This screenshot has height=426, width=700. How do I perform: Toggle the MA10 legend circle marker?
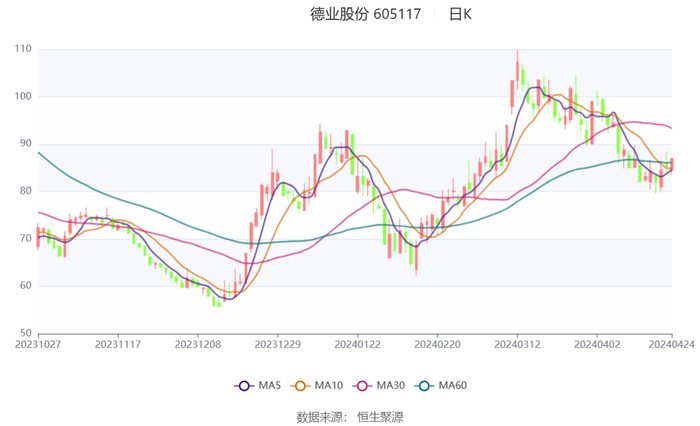click(x=300, y=386)
